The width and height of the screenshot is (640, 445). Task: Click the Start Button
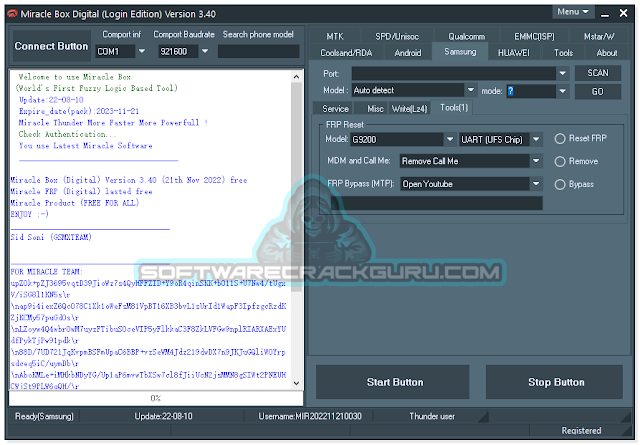[x=393, y=382]
